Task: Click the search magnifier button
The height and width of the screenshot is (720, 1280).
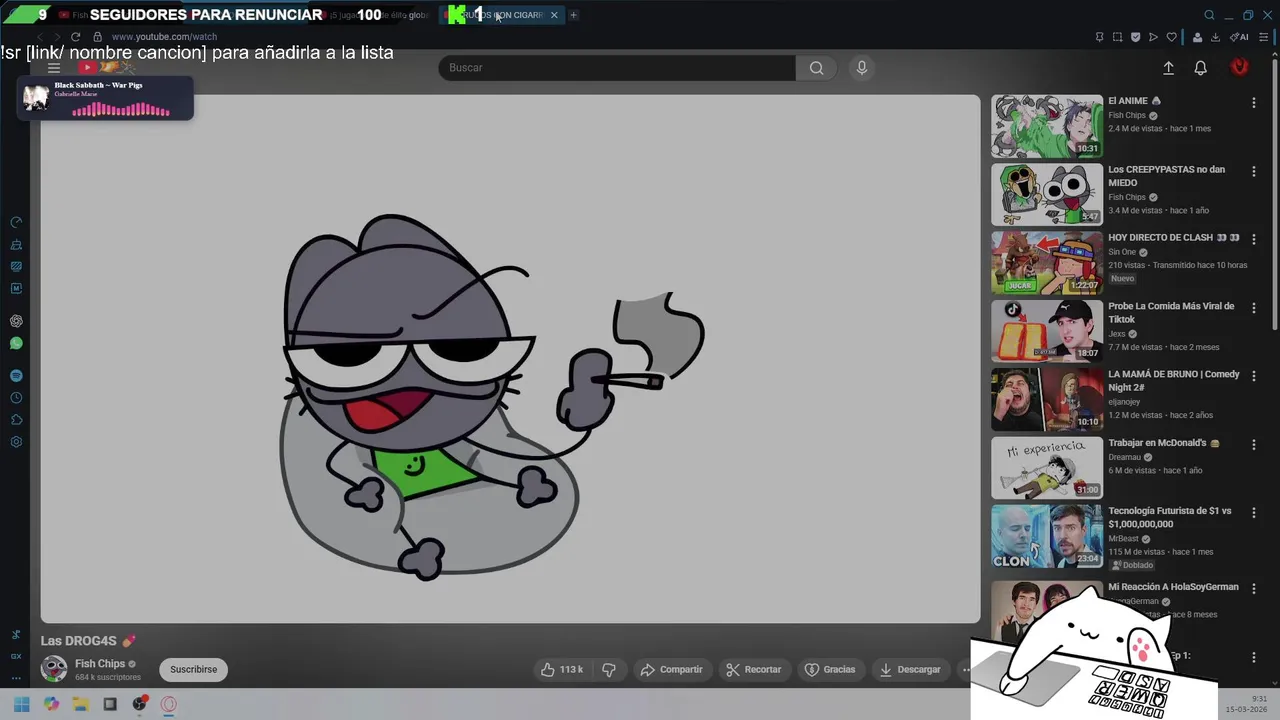Action: pos(817,68)
